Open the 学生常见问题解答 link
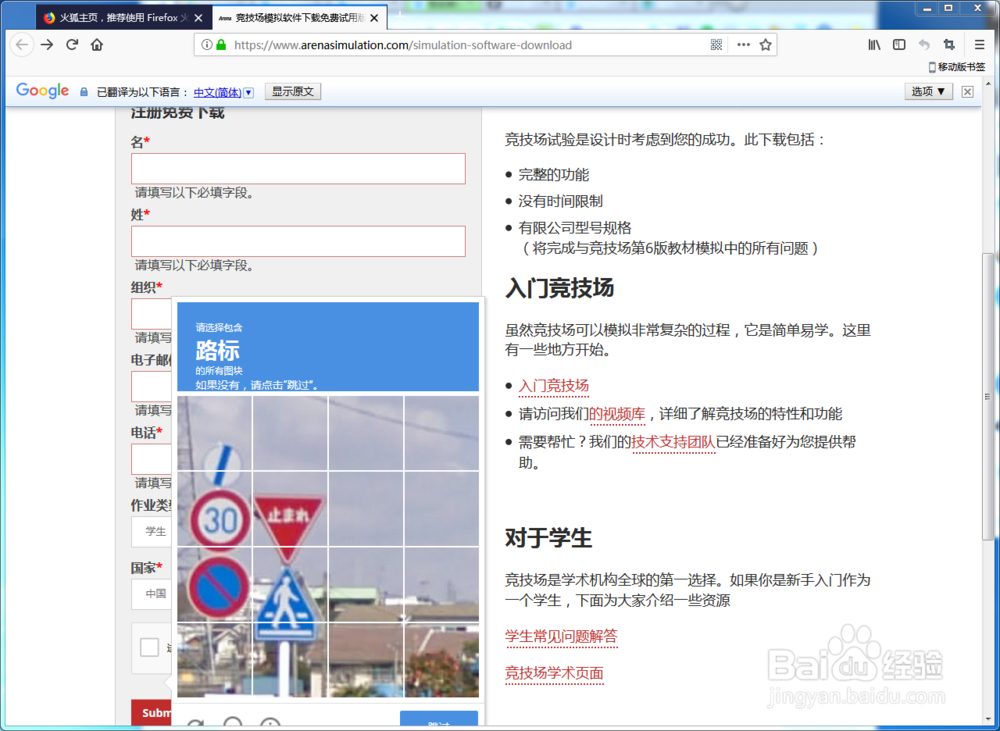The height and width of the screenshot is (731, 1000). coord(561,637)
